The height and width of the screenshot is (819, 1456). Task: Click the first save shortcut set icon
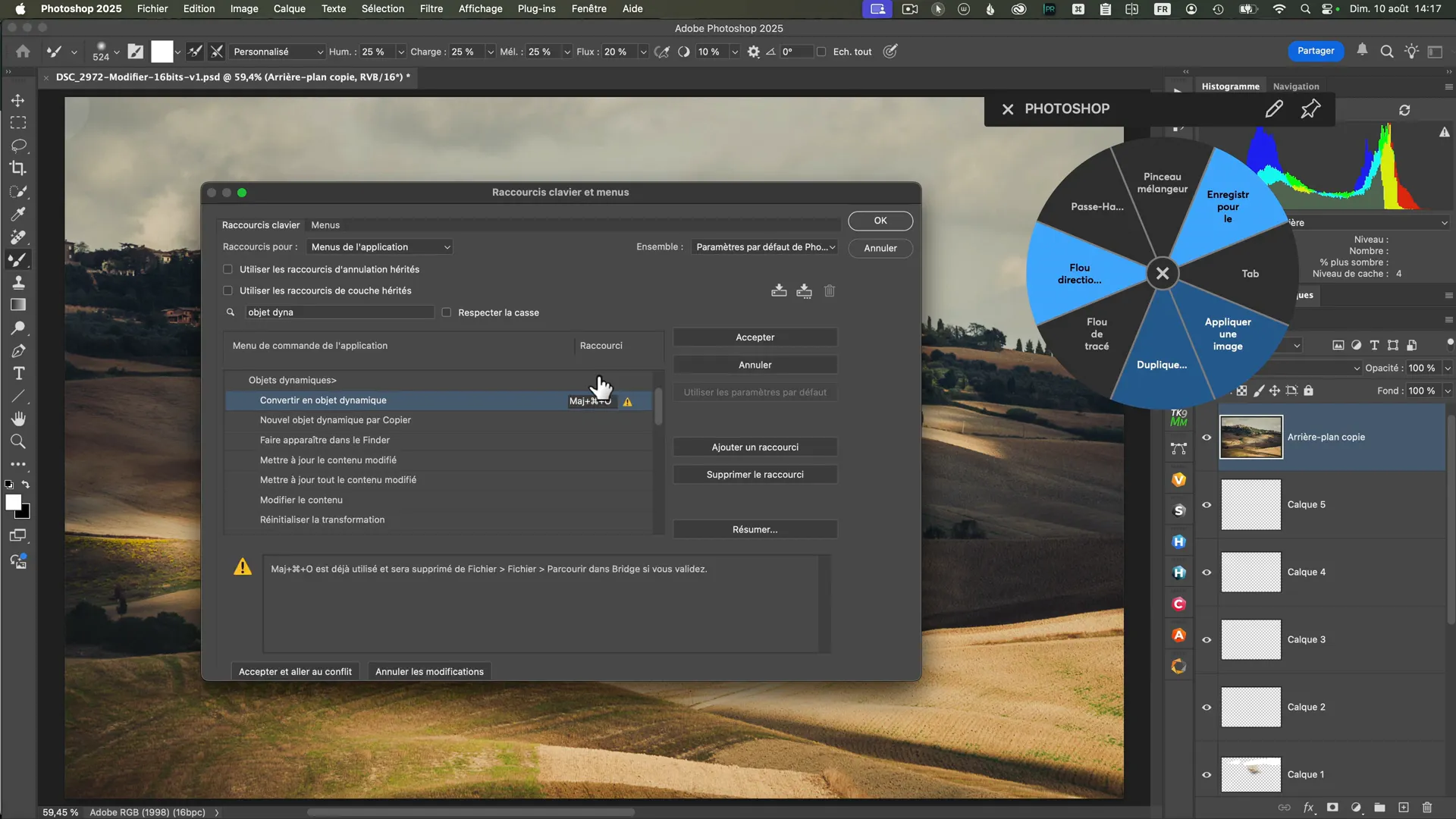779,290
